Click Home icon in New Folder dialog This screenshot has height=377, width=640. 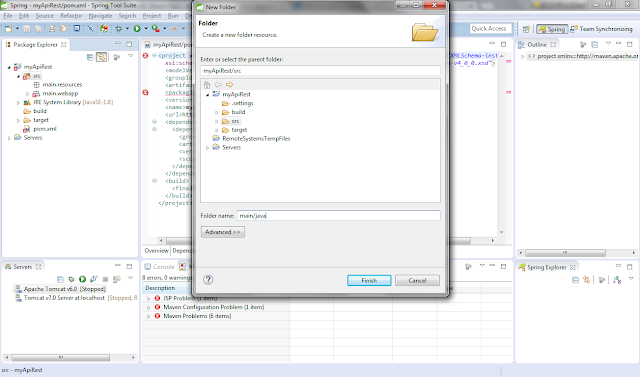click(x=207, y=84)
